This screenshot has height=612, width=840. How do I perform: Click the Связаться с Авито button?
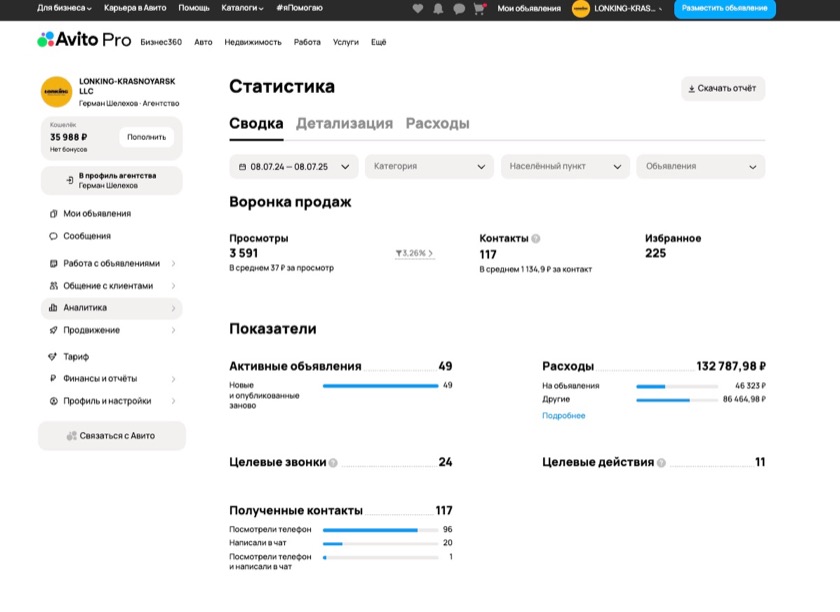click(111, 436)
